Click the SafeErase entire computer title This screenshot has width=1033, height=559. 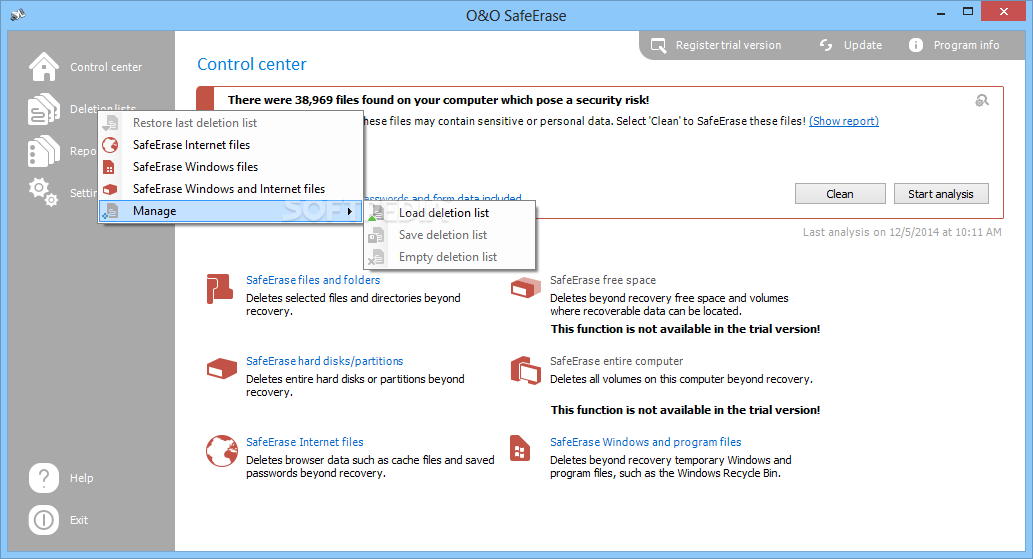pos(617,361)
